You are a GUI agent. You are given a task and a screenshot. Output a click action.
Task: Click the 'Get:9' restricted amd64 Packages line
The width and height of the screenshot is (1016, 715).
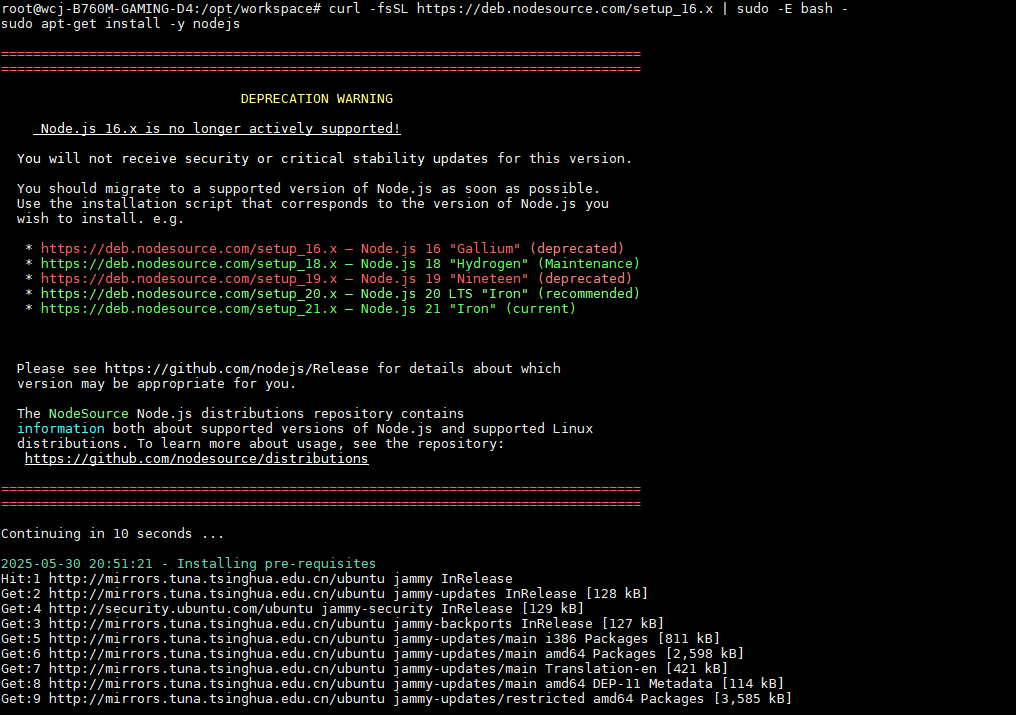point(396,698)
